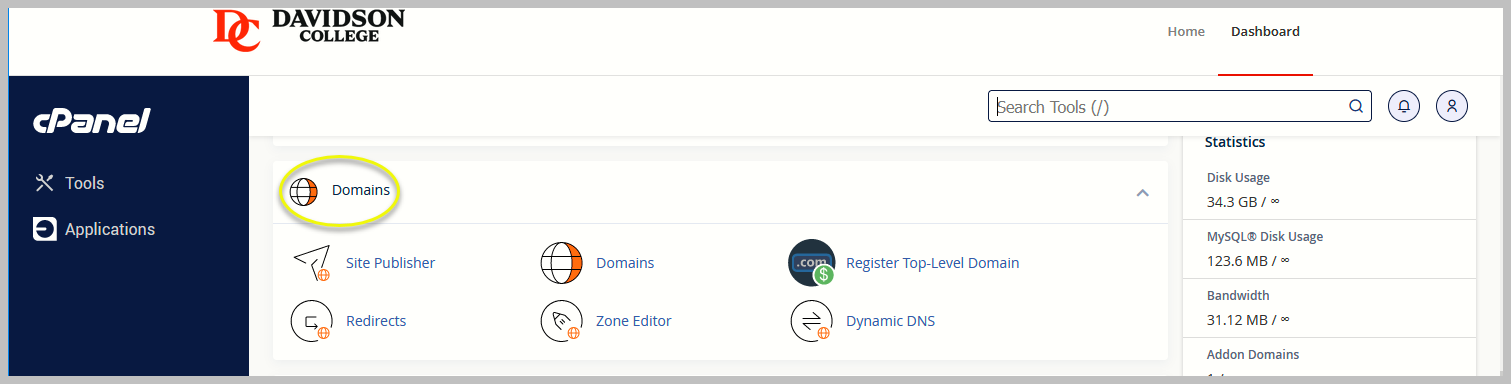Open the Site Publisher link
This screenshot has width=1511, height=384.
pos(390,263)
